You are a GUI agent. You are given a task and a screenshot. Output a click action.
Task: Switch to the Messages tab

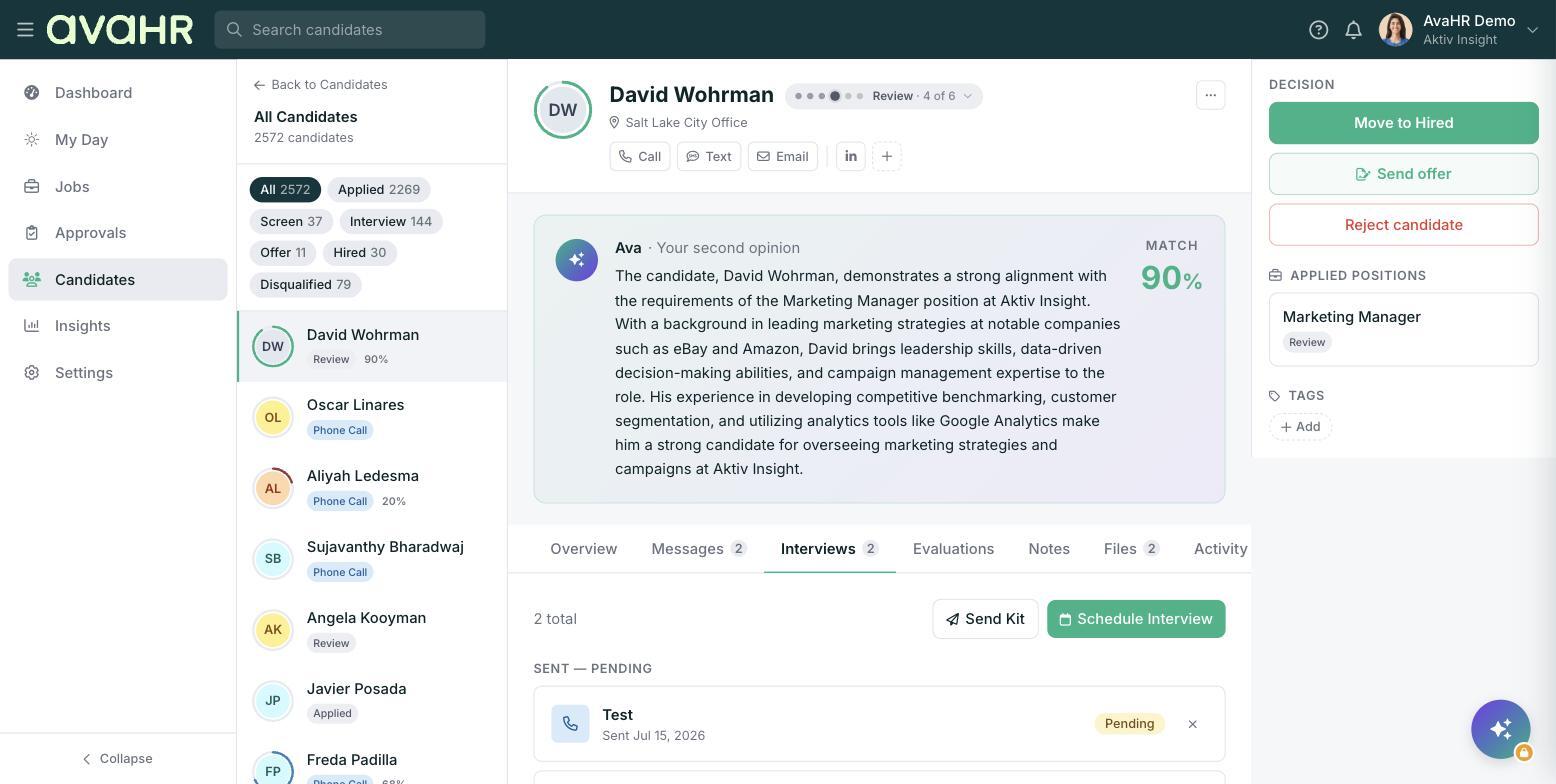pyautogui.click(x=699, y=549)
